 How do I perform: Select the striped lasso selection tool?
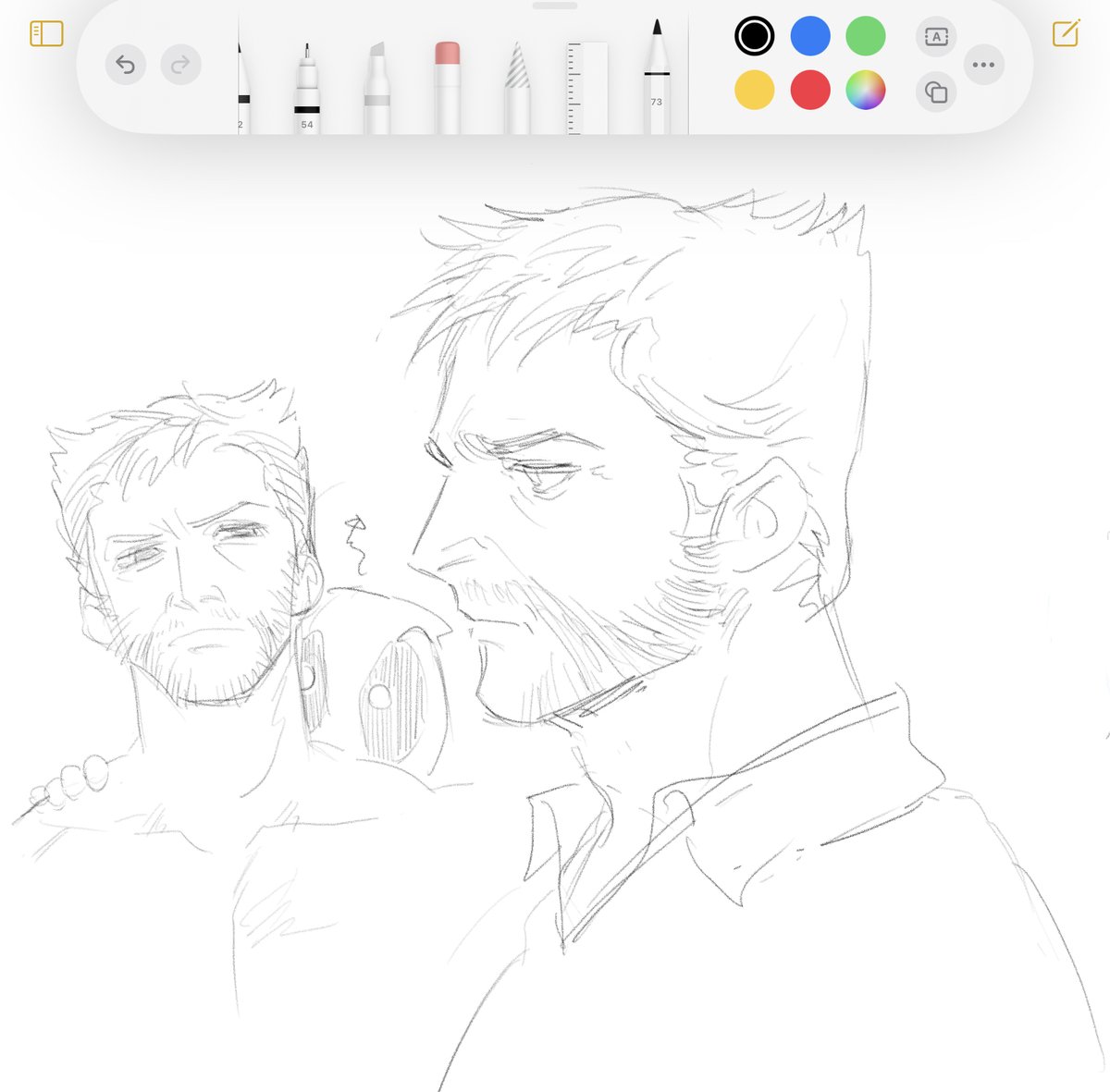pyautogui.click(x=517, y=88)
